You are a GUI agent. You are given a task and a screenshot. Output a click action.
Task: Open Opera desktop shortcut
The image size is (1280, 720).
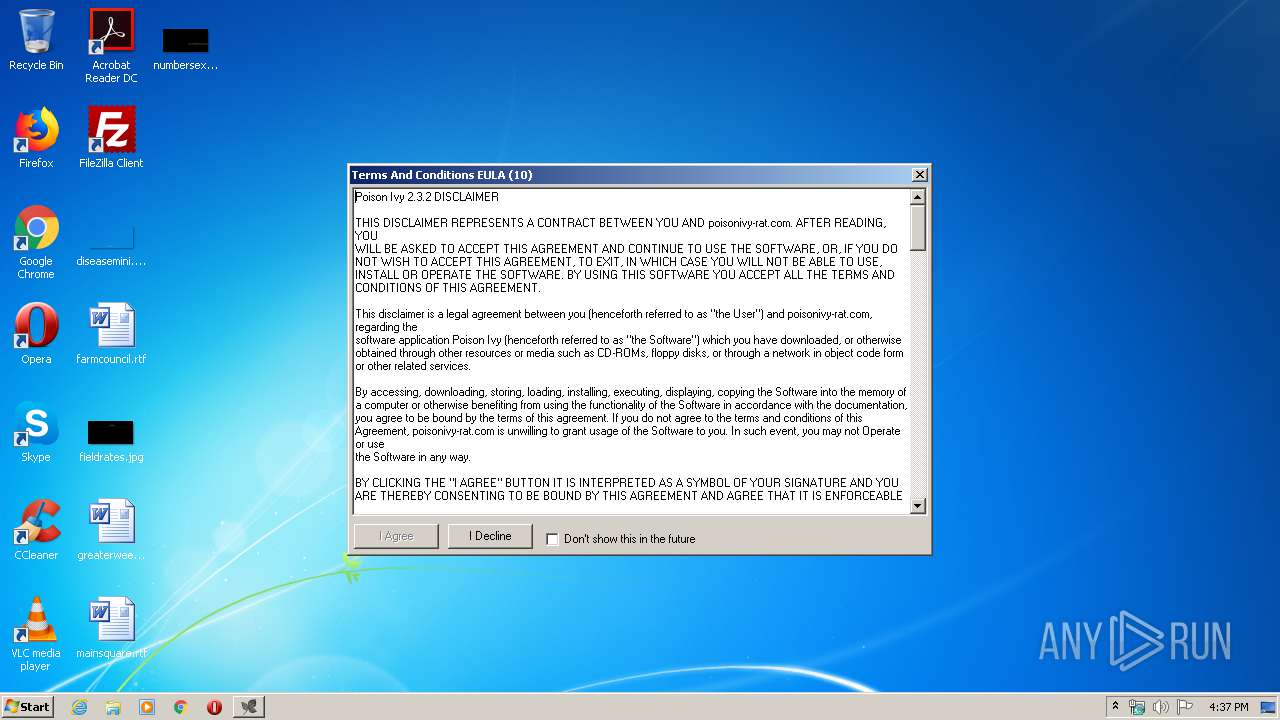[x=36, y=334]
